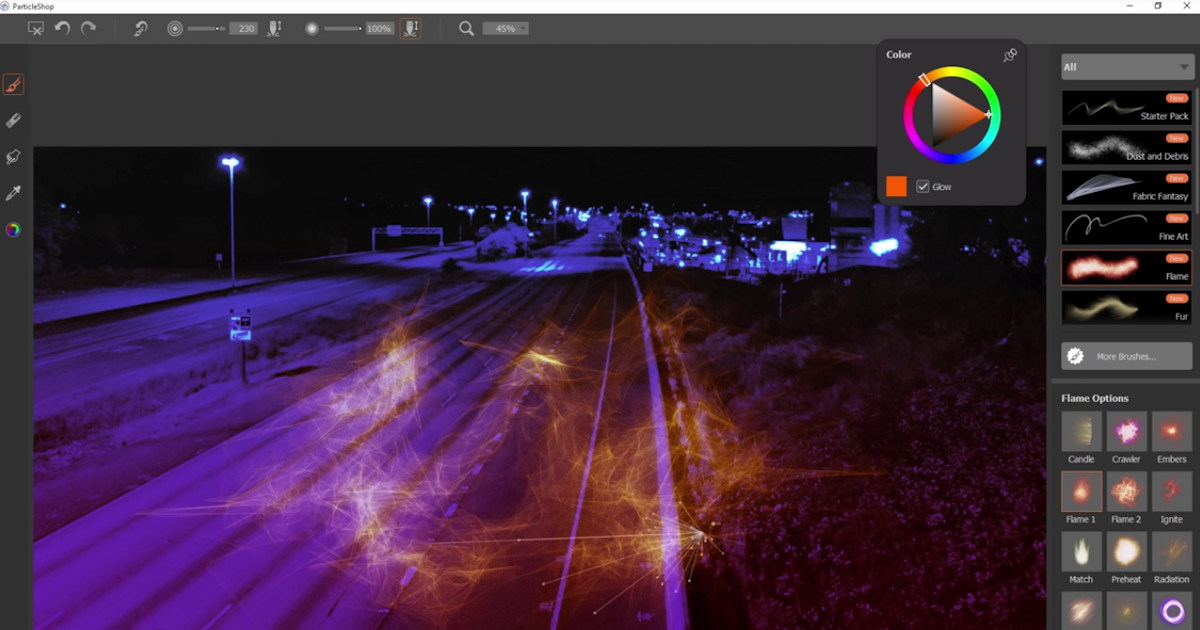Click the More Brushes button

(x=1126, y=356)
